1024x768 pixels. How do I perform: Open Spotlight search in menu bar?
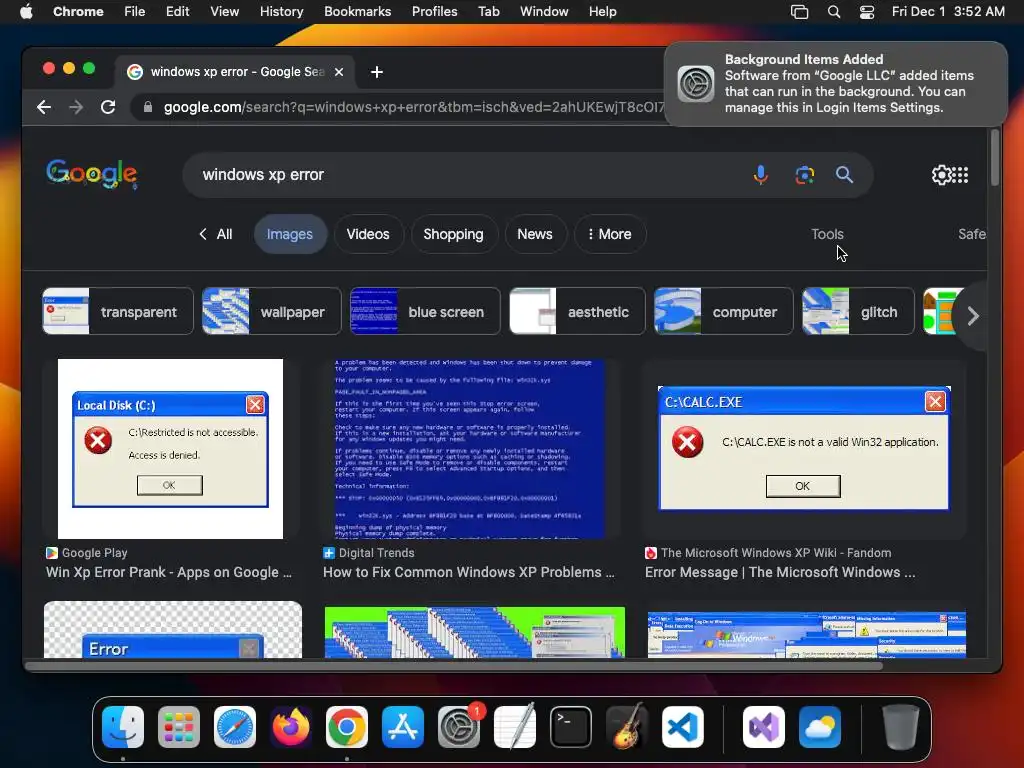(x=834, y=12)
